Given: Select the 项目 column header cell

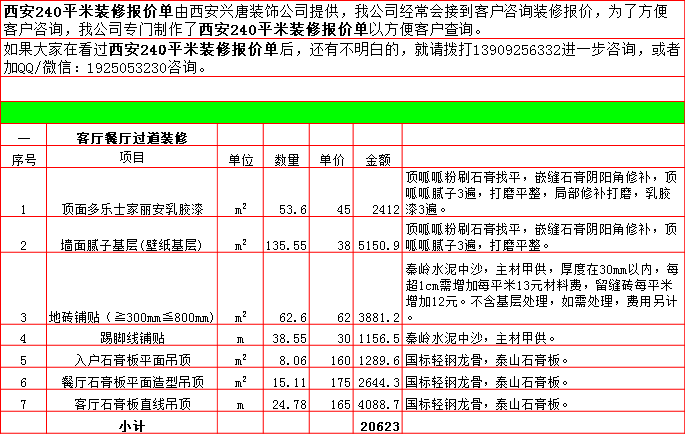Looking at the screenshot, I should (x=132, y=158).
